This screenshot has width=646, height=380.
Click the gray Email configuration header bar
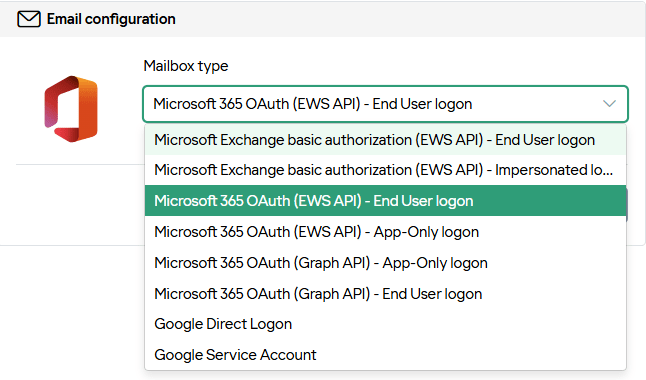[x=323, y=19]
